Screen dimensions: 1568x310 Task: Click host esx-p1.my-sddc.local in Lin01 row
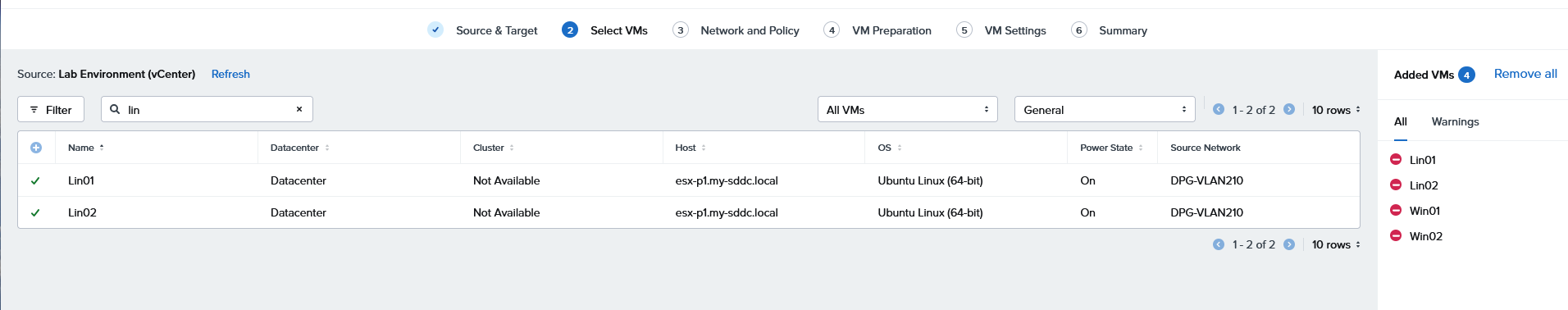tap(727, 180)
